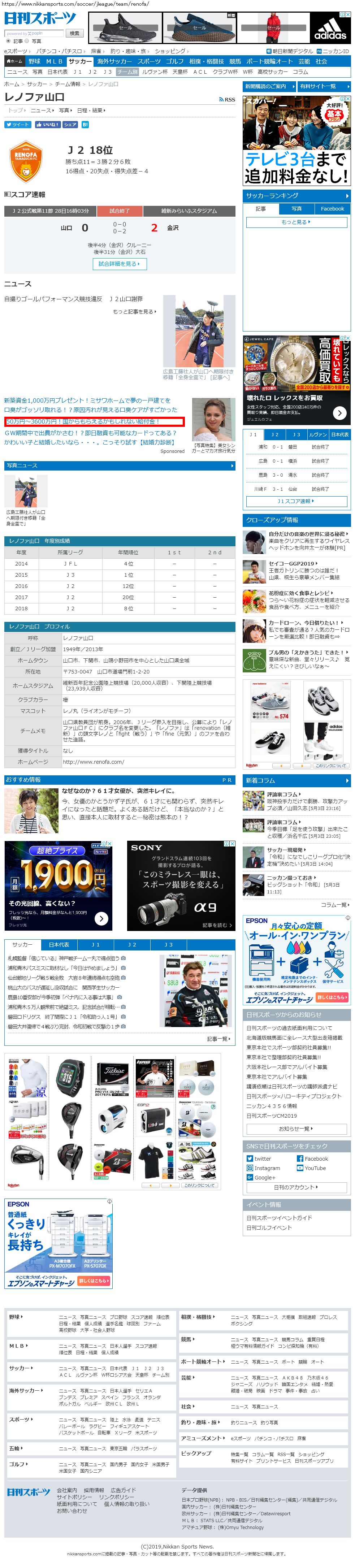Open 朝日新聞デジタル icon link in header
The image size is (355, 1568).
pyautogui.click(x=269, y=51)
